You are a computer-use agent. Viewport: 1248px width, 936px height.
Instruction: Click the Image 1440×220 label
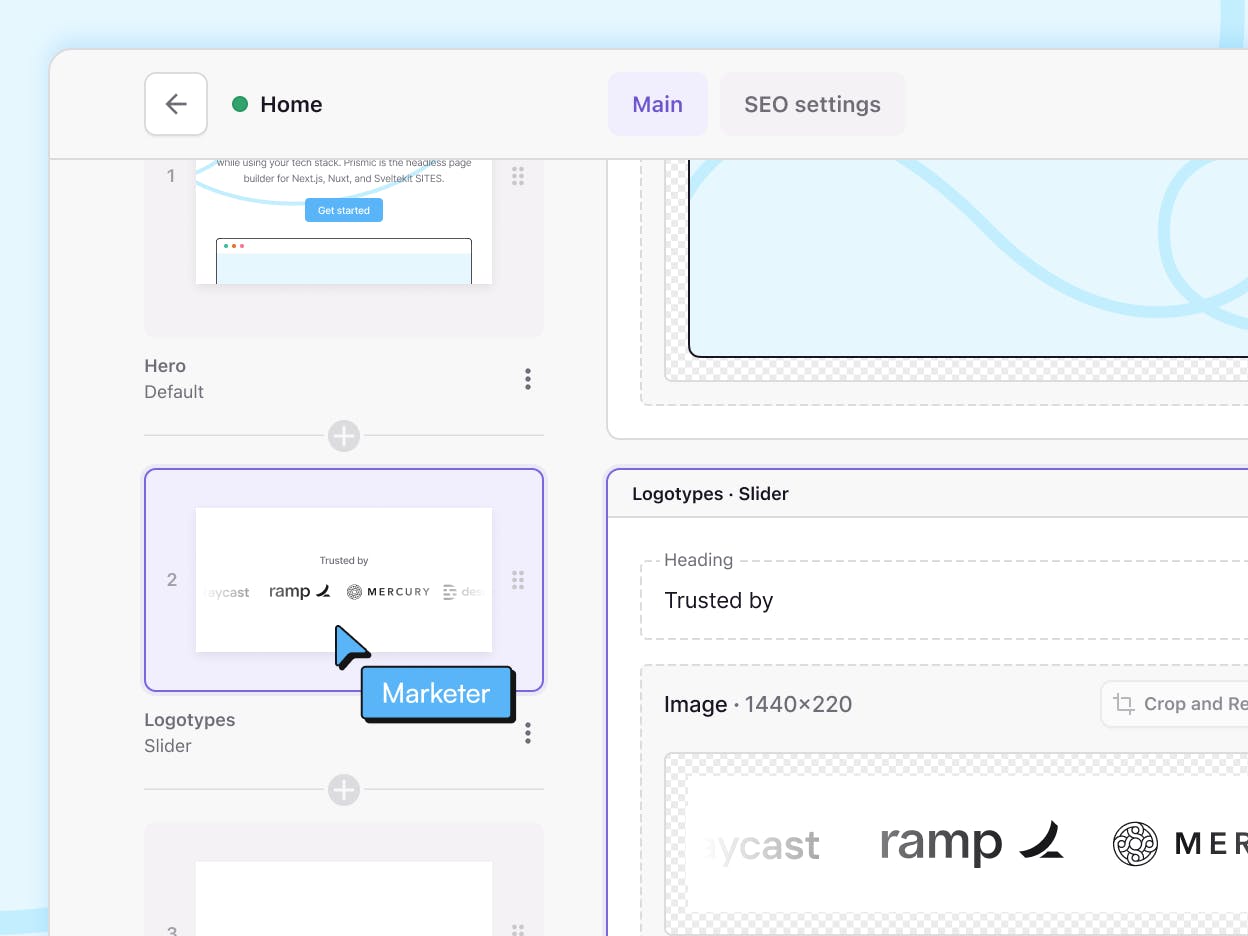pos(758,704)
